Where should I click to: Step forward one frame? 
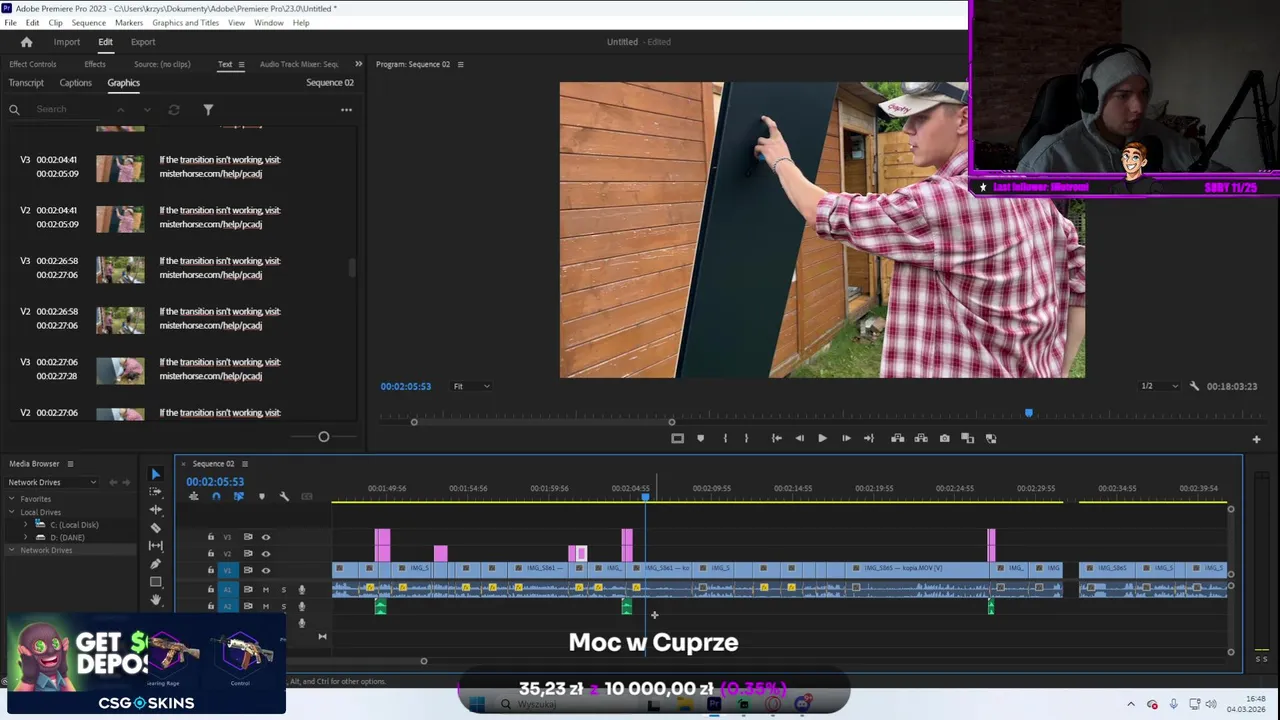pos(846,438)
